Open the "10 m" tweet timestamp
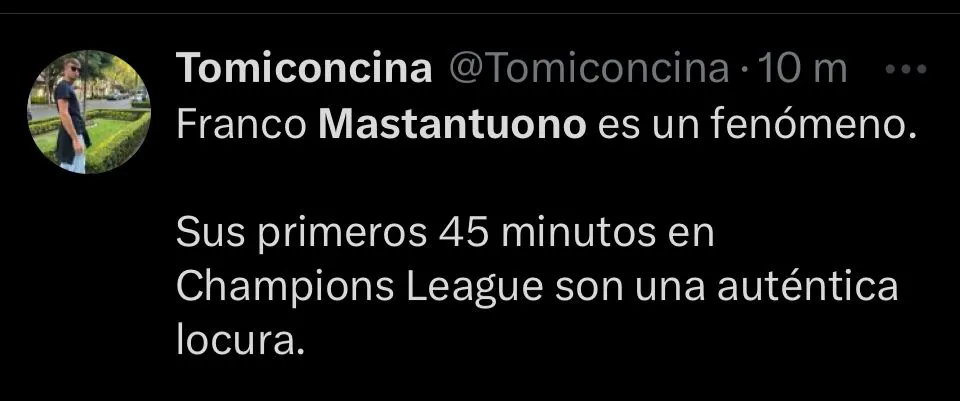The width and height of the screenshot is (960, 401). click(803, 69)
